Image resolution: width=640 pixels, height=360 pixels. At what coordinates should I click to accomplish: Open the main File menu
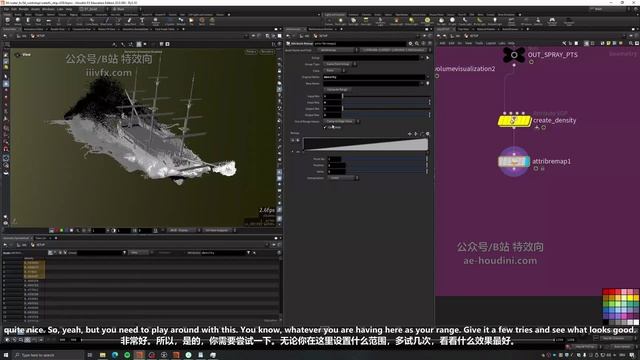[x=6, y=9]
